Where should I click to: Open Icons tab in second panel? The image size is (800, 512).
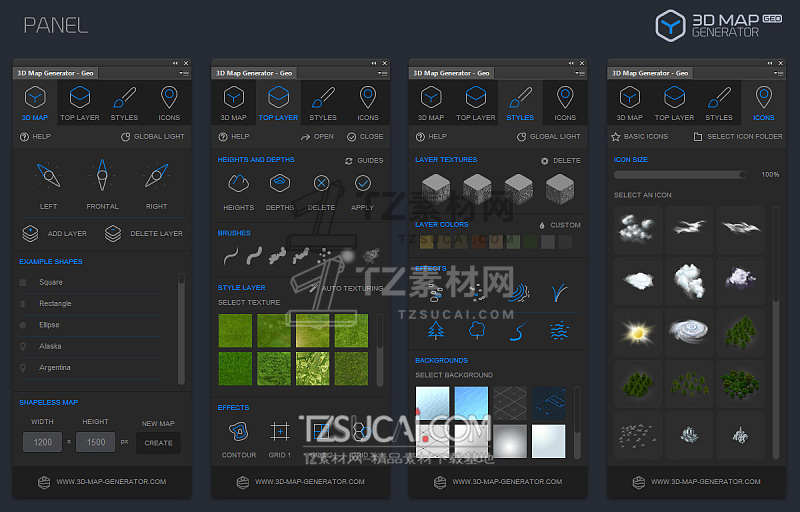point(368,103)
